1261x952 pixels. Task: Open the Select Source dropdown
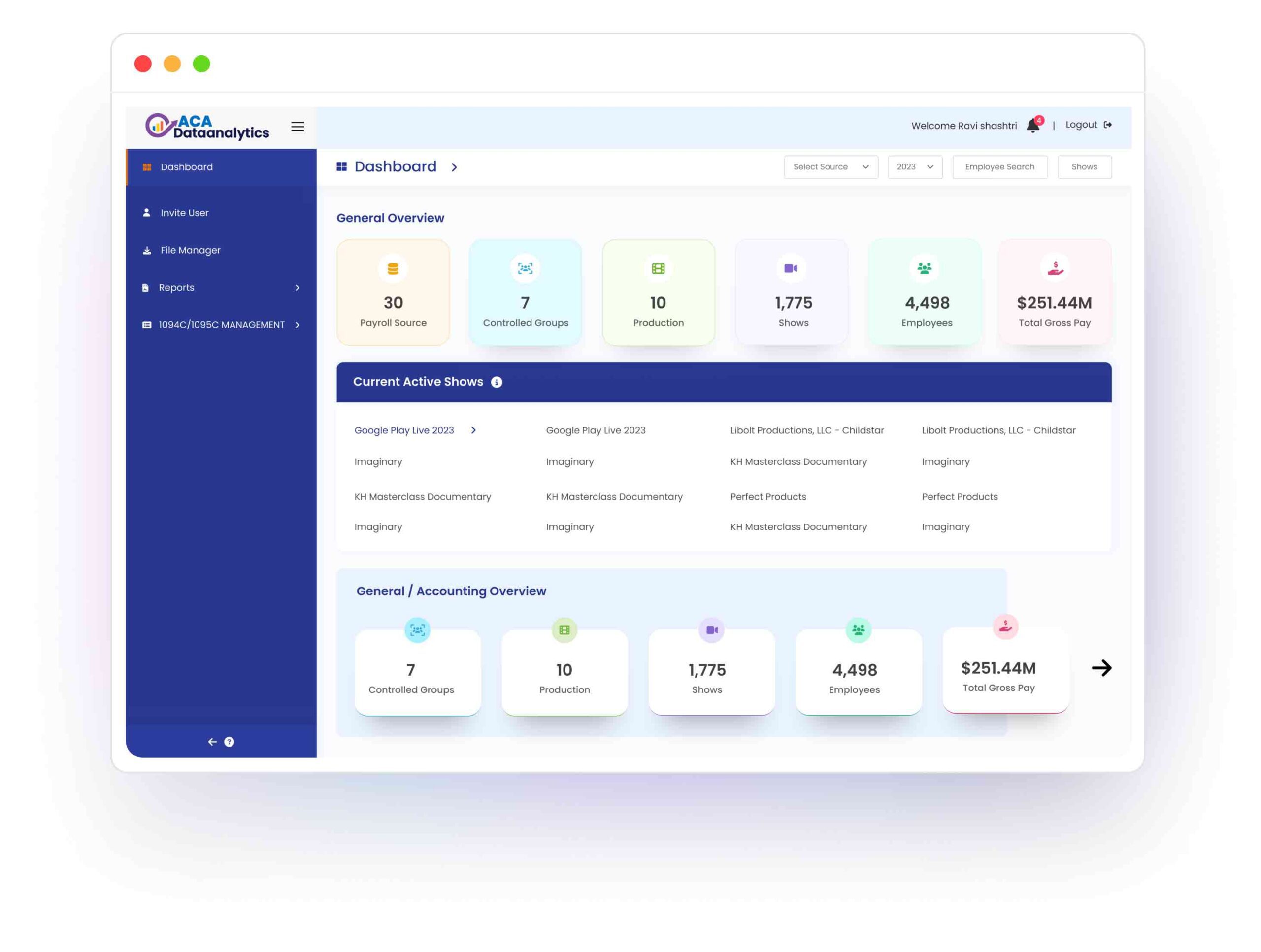[x=830, y=167]
